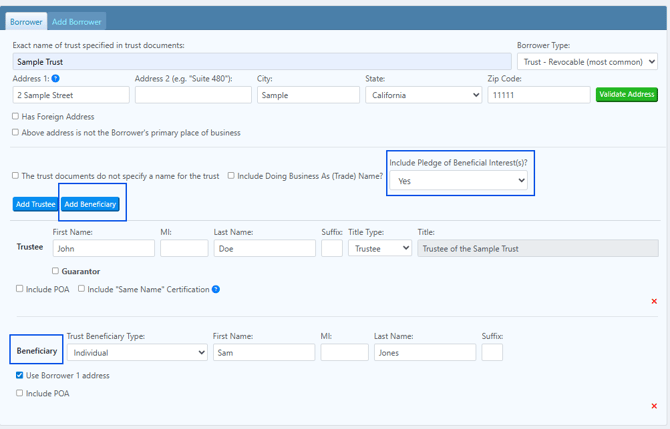Open the Borrower Type dropdown
670x429 pixels.
pyautogui.click(x=587, y=62)
